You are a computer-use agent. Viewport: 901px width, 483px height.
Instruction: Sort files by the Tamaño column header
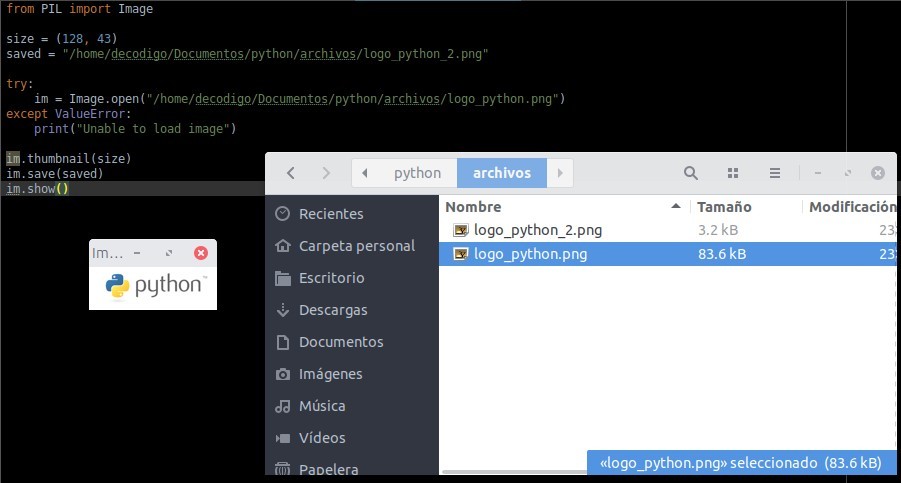[725, 206]
